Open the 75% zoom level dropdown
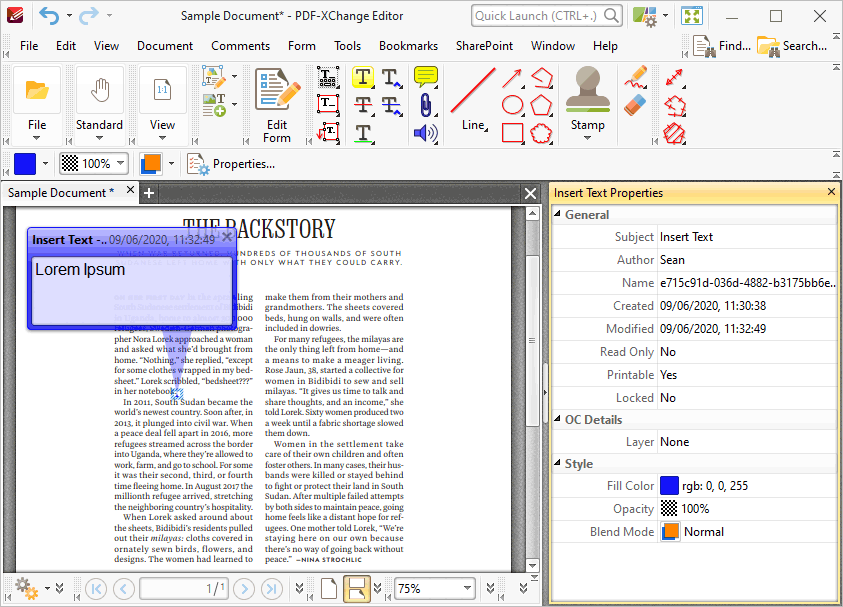The height and width of the screenshot is (607, 843). point(467,588)
